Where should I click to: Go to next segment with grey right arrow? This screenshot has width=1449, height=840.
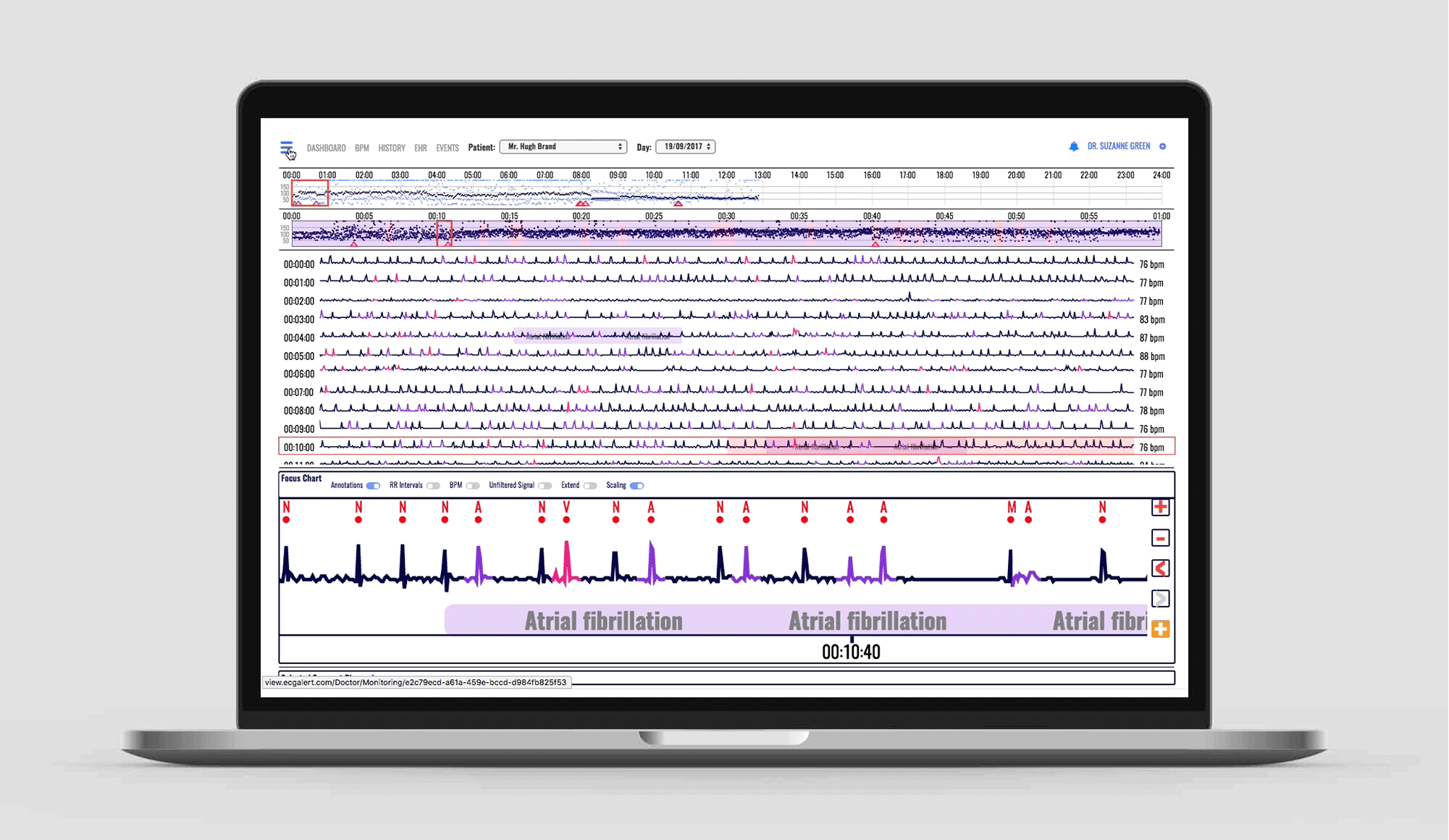pyautogui.click(x=1160, y=599)
